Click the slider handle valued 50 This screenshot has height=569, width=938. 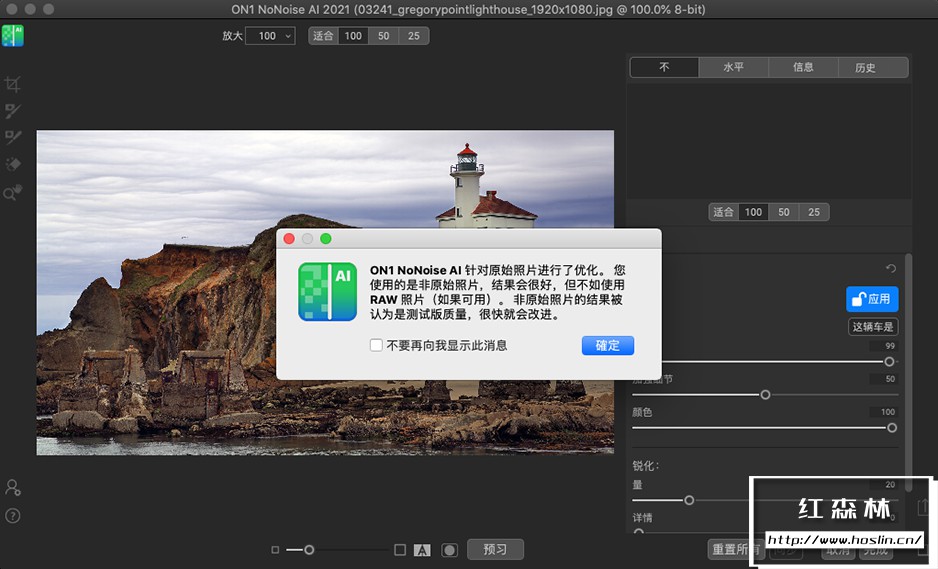(765, 395)
